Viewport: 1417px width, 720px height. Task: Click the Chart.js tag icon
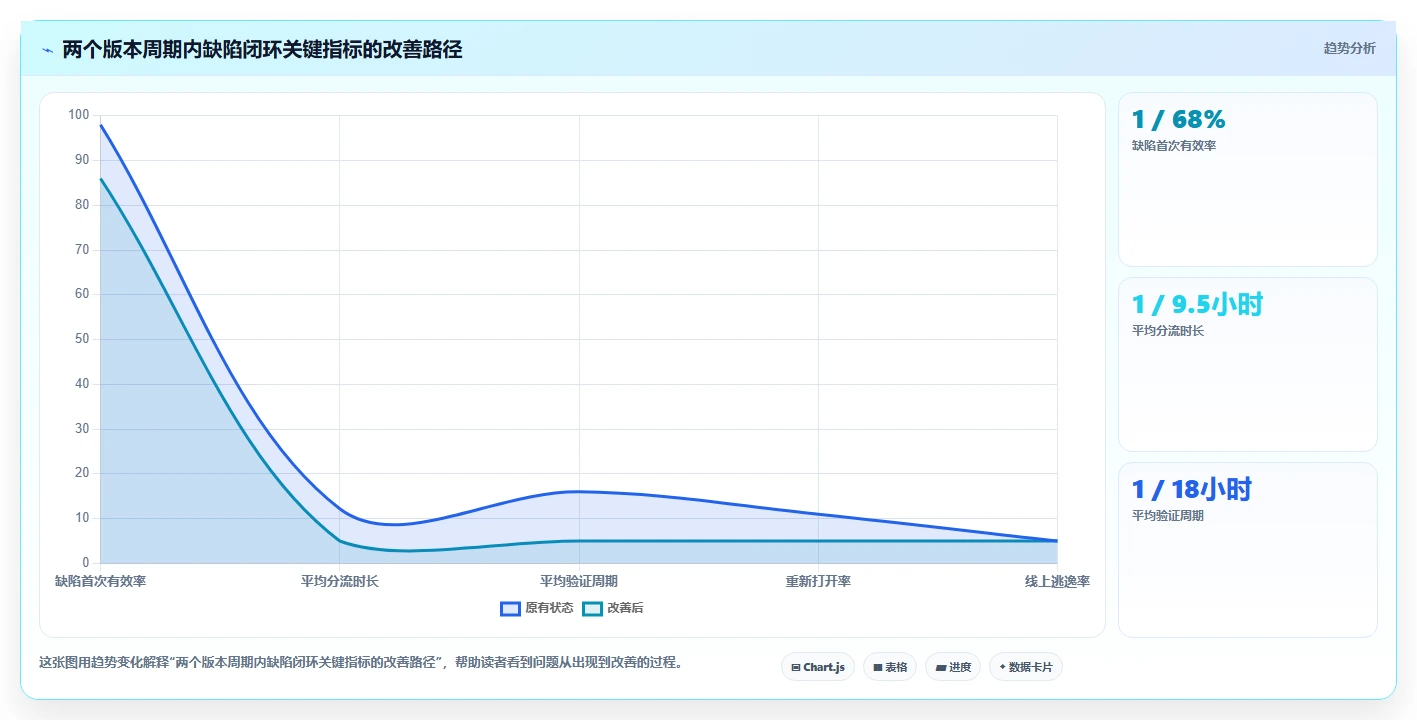pyautogui.click(x=796, y=667)
